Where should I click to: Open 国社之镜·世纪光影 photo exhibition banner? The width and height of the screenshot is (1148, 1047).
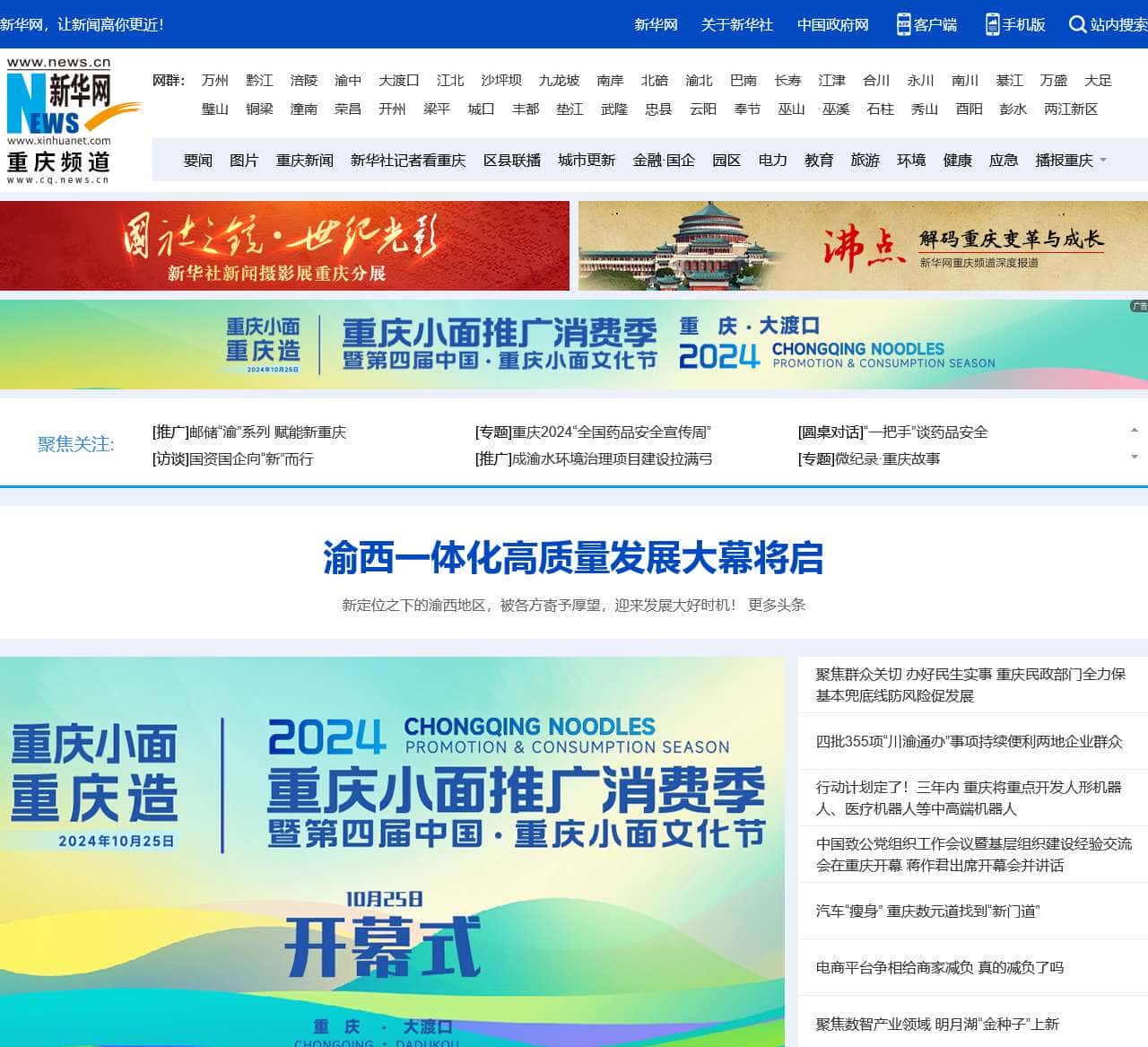284,246
